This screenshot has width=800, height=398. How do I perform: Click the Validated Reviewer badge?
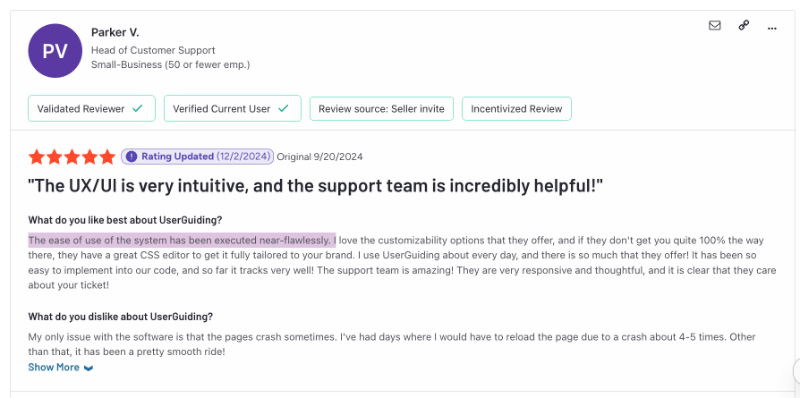click(x=92, y=109)
